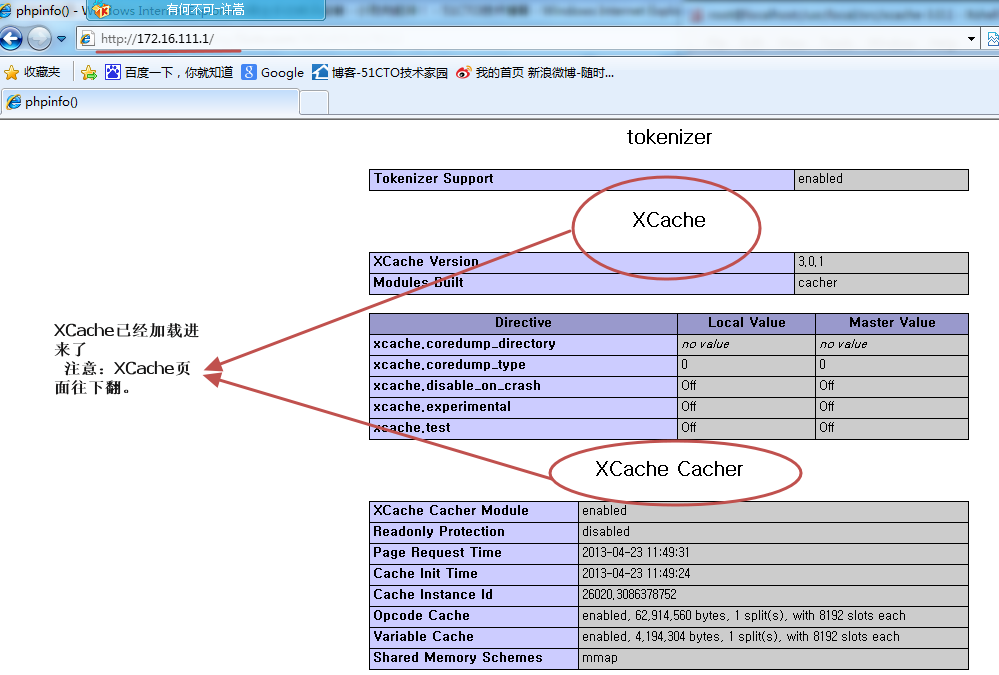Screen dimensions: 999x675
Task: Click the floating 有何不可-许嵩 music widget
Action: click(x=205, y=10)
